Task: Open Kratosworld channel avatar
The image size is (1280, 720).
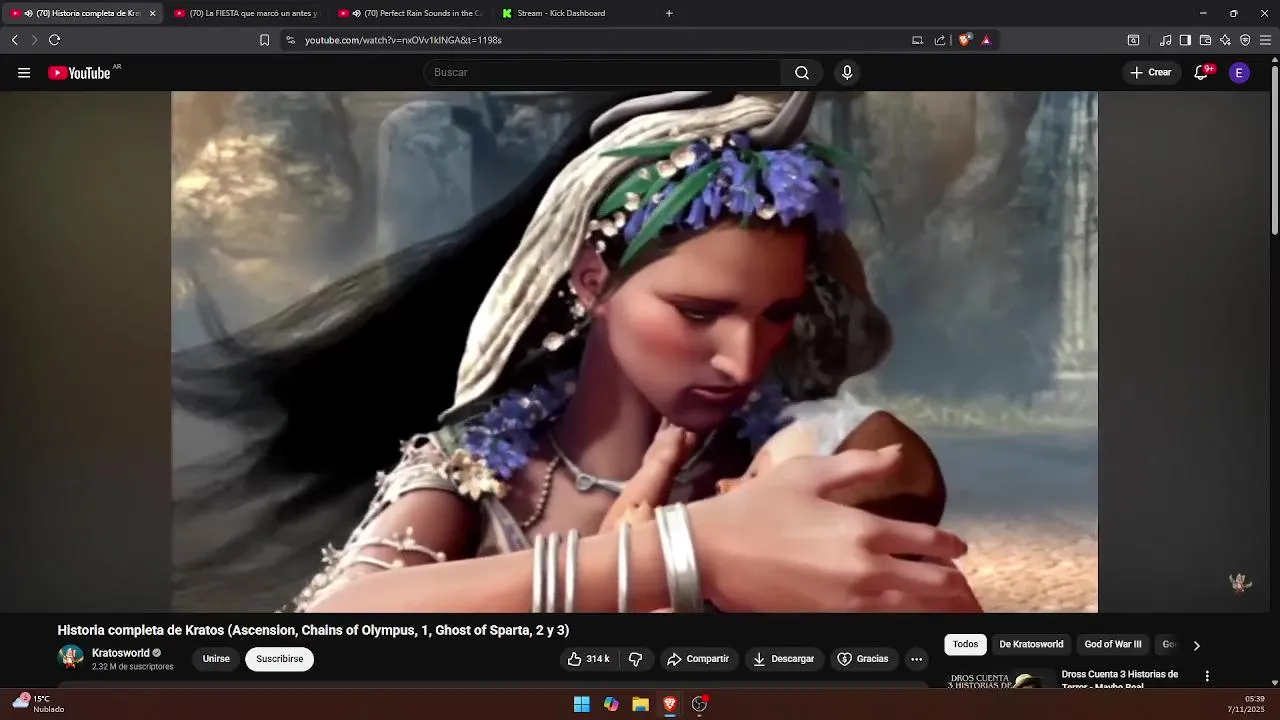Action: [71, 657]
